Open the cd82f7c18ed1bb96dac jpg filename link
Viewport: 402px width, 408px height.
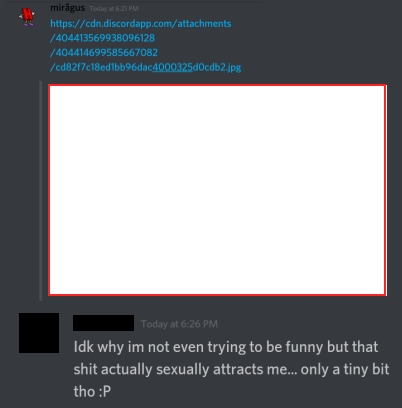[145, 67]
